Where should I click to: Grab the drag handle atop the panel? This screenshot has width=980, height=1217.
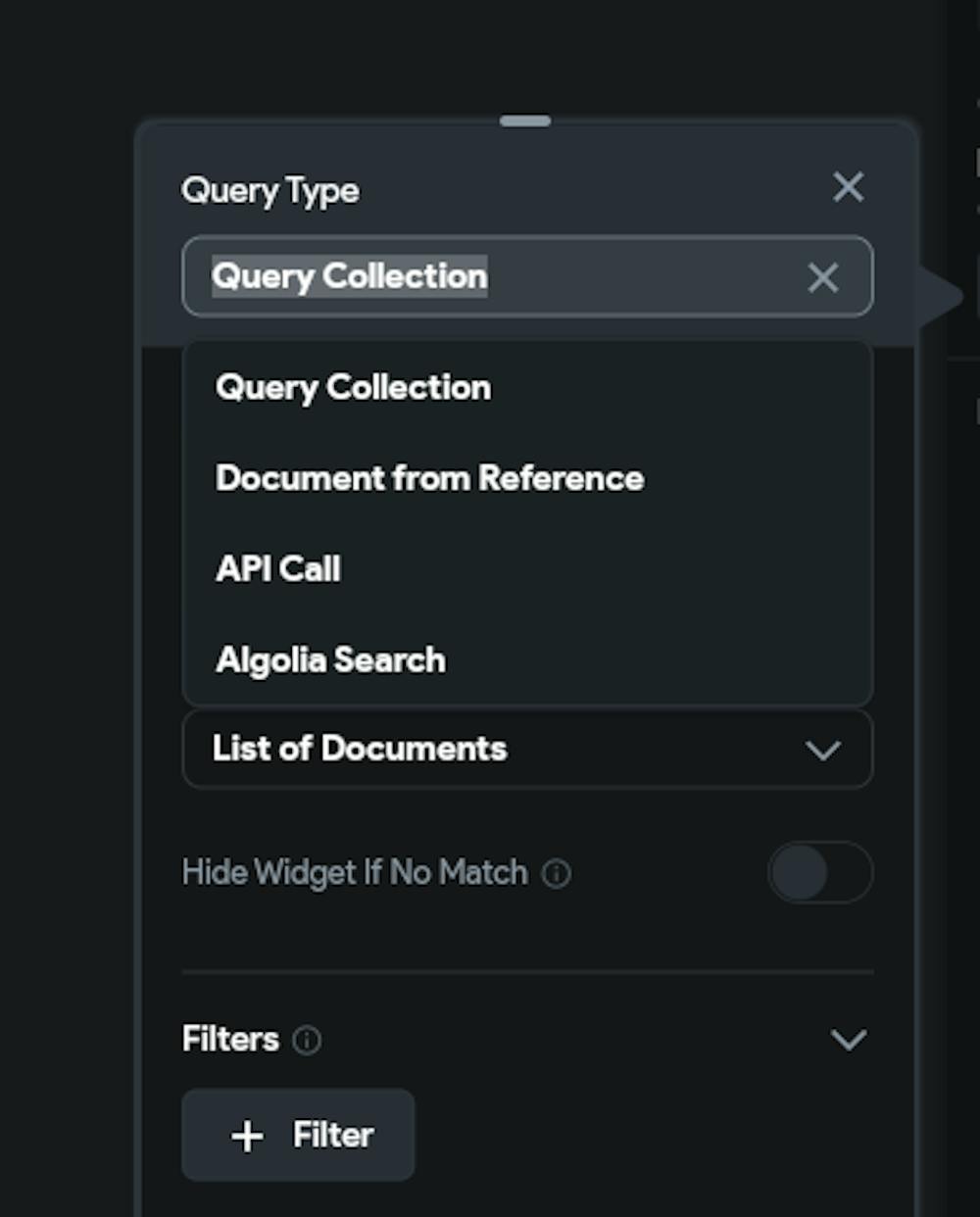525,121
